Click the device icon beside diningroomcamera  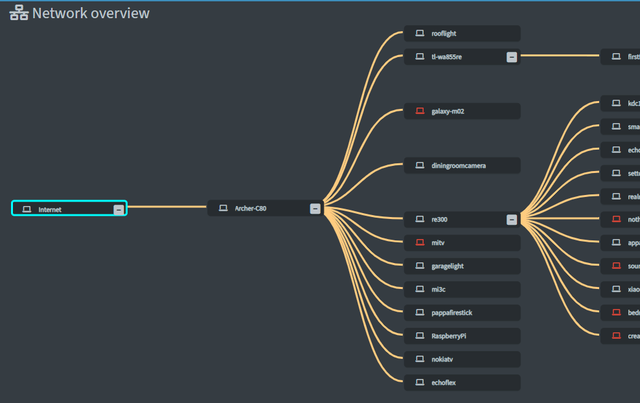(420, 165)
